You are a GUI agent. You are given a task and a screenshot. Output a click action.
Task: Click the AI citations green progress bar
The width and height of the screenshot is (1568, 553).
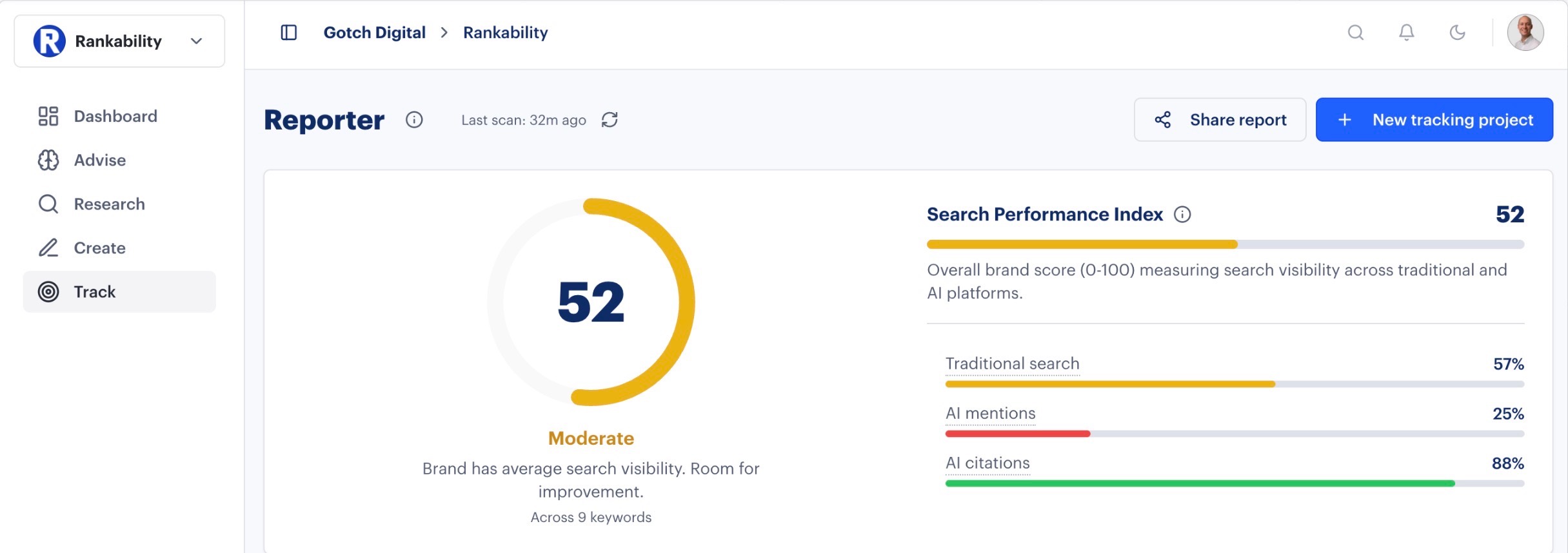[1200, 483]
